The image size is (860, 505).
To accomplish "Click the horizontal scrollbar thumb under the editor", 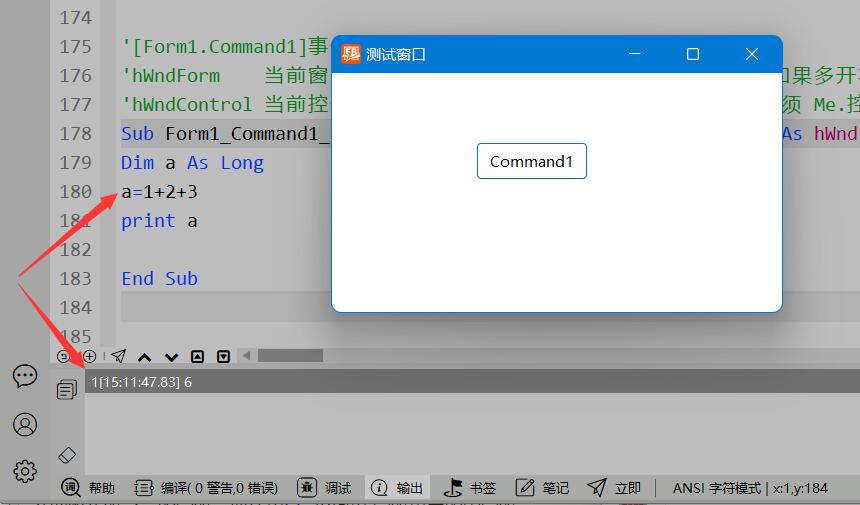I will pyautogui.click(x=290, y=356).
